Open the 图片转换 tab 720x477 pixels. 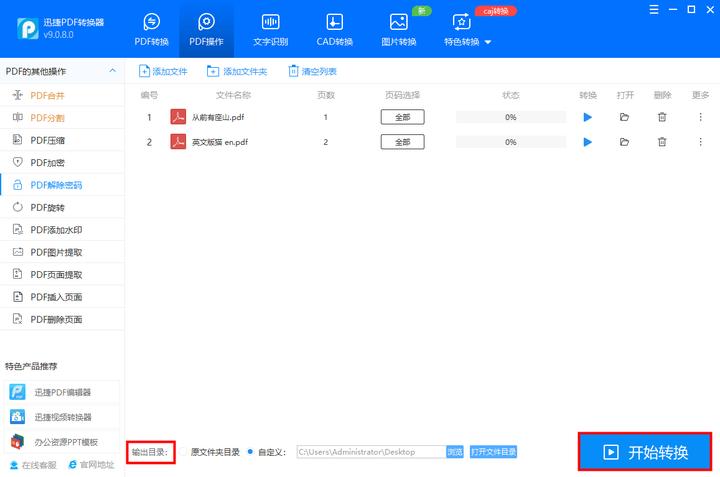(x=399, y=30)
